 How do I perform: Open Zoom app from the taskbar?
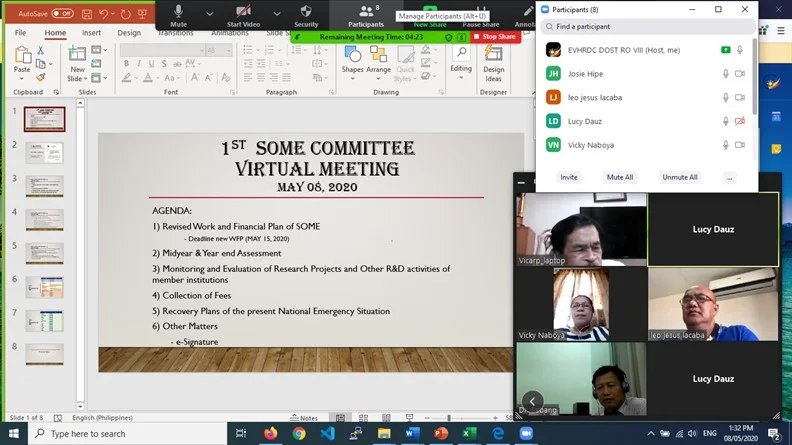tap(526, 433)
